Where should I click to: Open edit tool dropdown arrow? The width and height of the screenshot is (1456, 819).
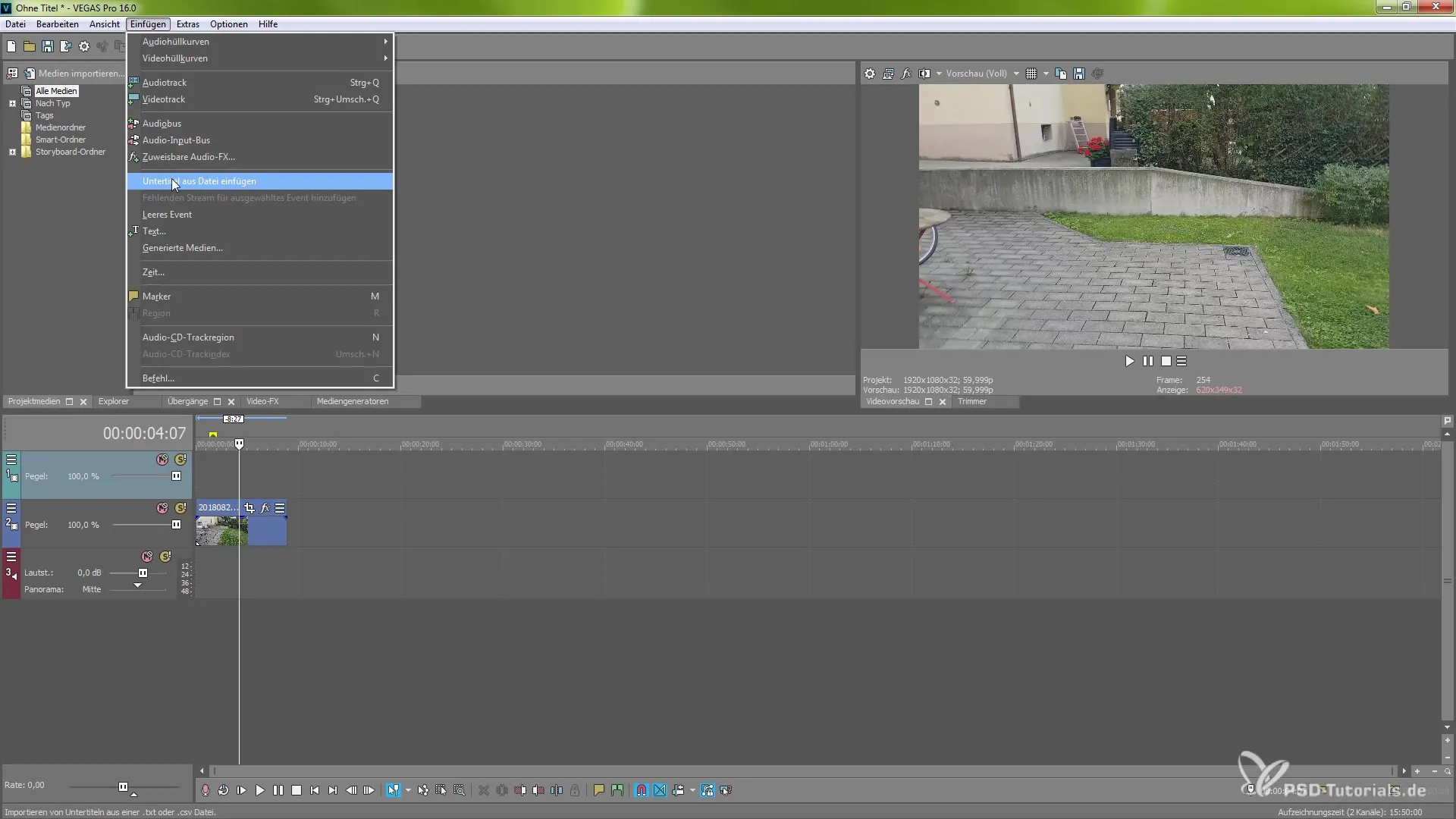coord(408,790)
